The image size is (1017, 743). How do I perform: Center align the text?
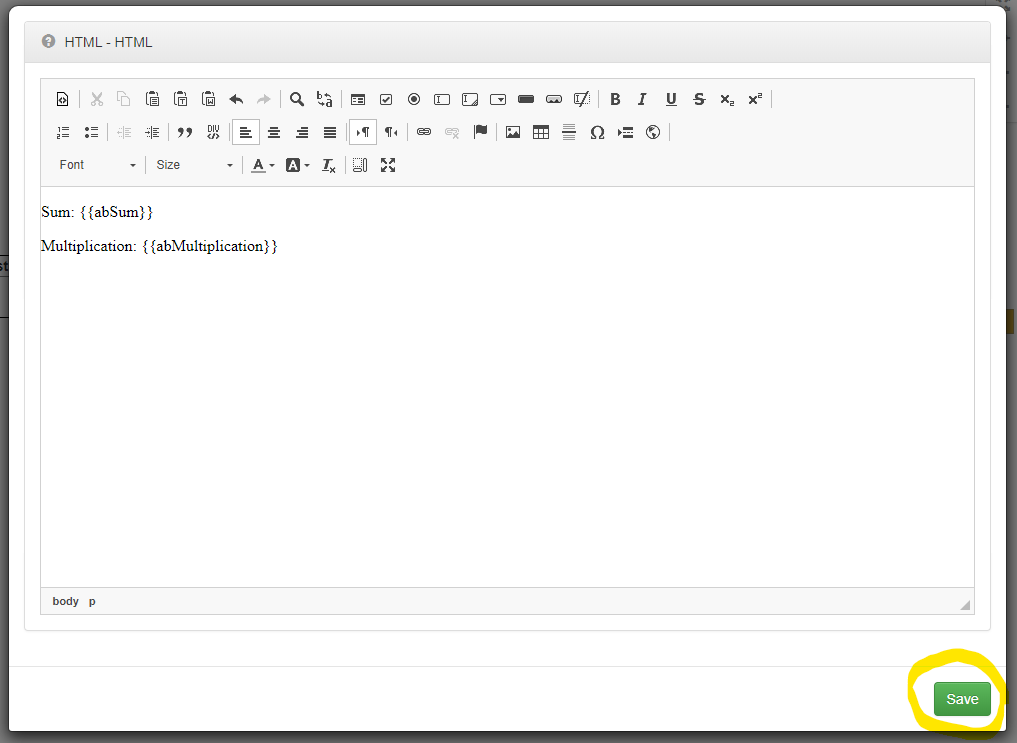pos(274,132)
